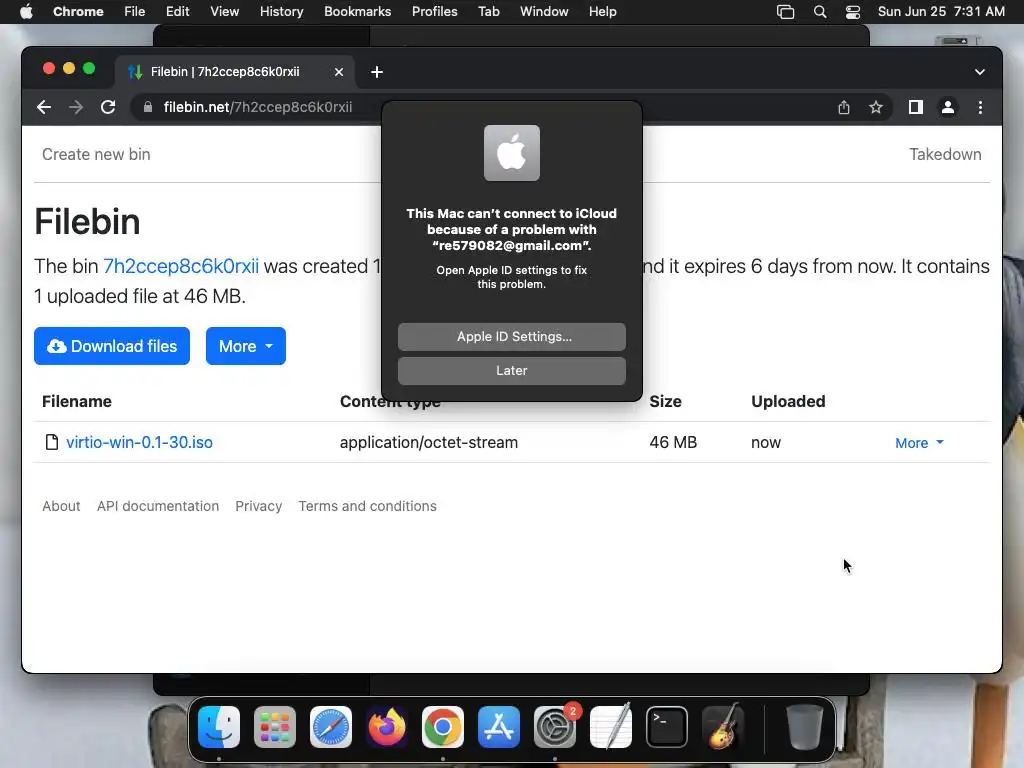Open the Privacy footer link
The height and width of the screenshot is (768, 1024).
click(259, 506)
